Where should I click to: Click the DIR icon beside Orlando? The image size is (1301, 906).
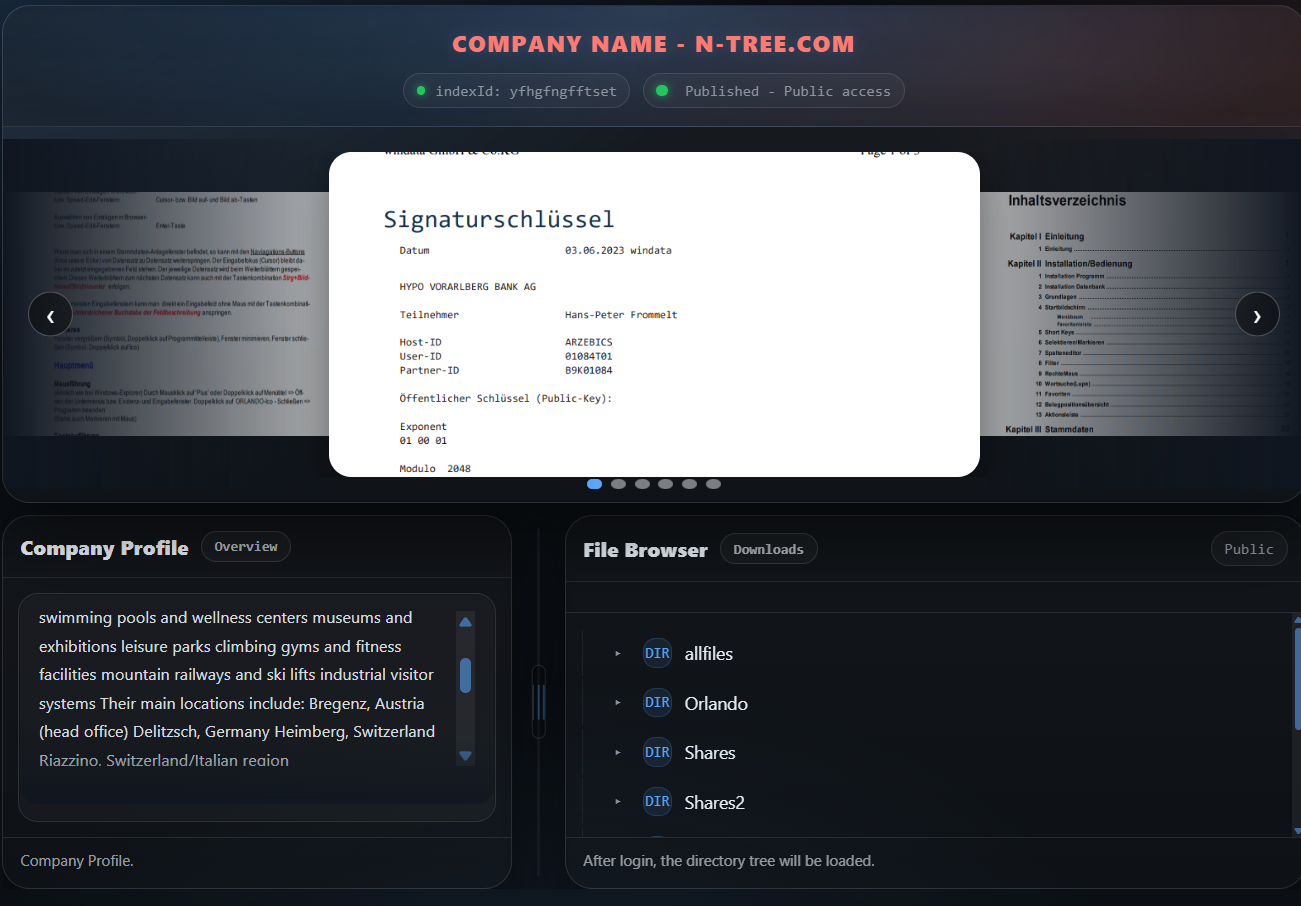[657, 703]
